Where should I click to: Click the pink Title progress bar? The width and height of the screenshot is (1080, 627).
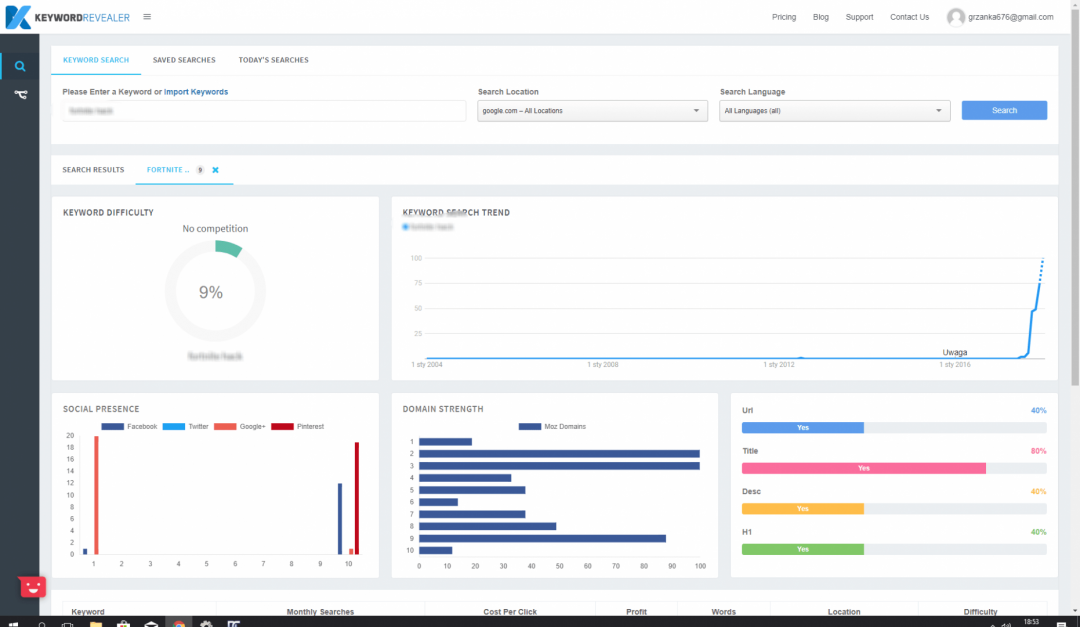pyautogui.click(x=864, y=468)
